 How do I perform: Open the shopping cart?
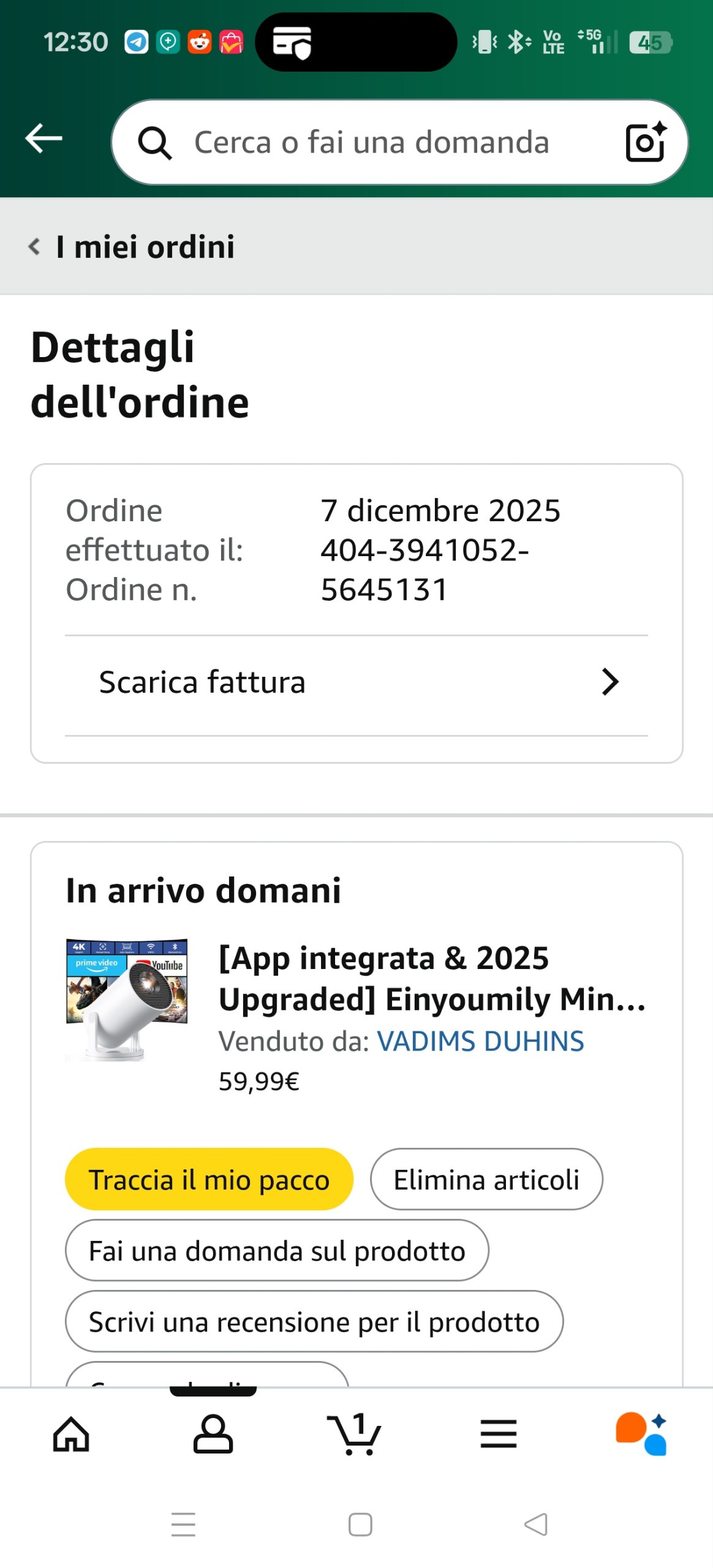(x=355, y=1434)
